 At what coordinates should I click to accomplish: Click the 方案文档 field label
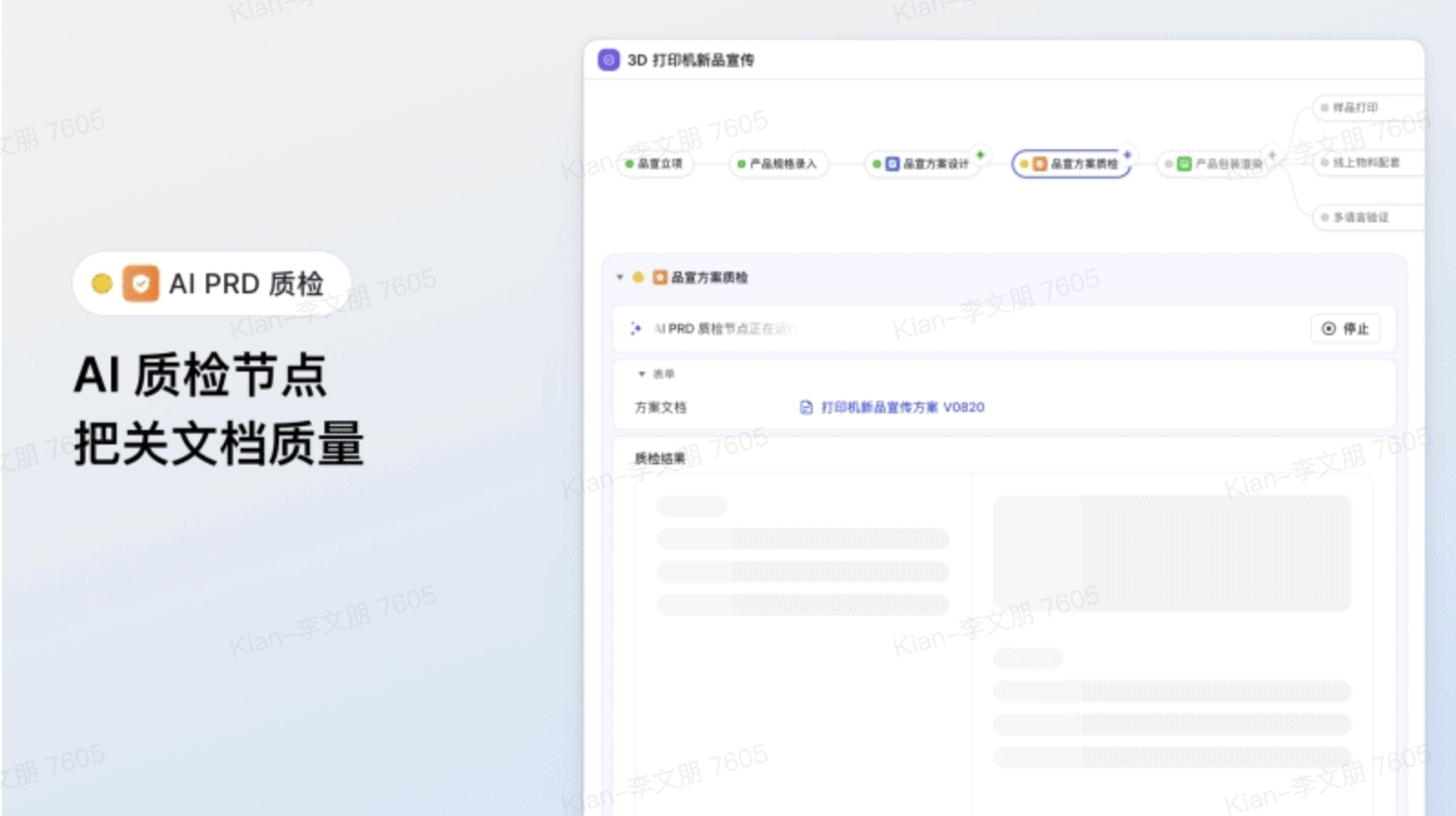click(661, 407)
